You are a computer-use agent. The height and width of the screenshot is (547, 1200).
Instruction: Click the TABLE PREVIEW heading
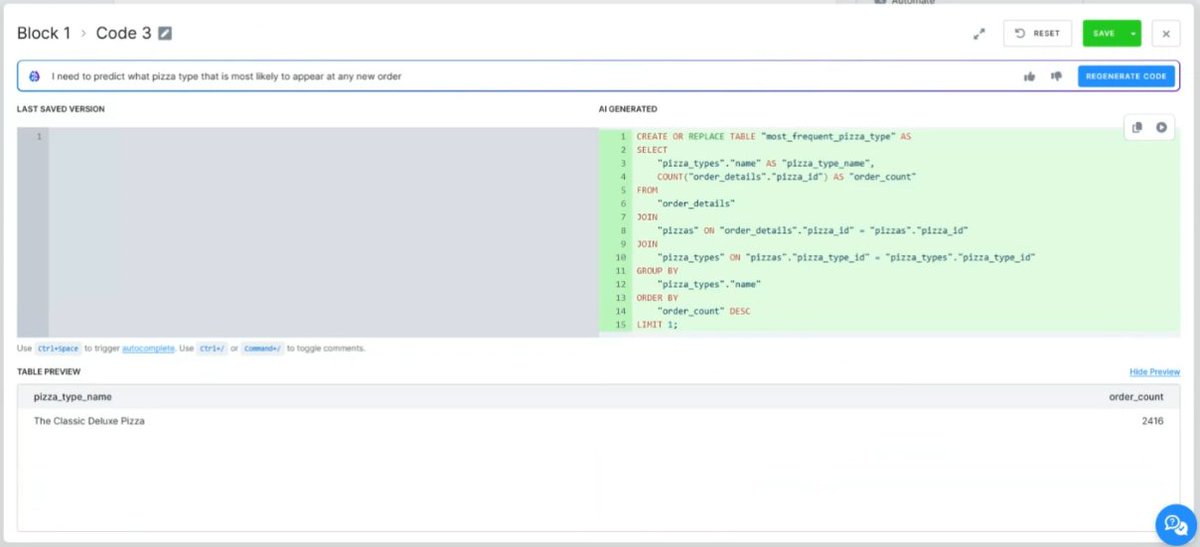point(48,372)
